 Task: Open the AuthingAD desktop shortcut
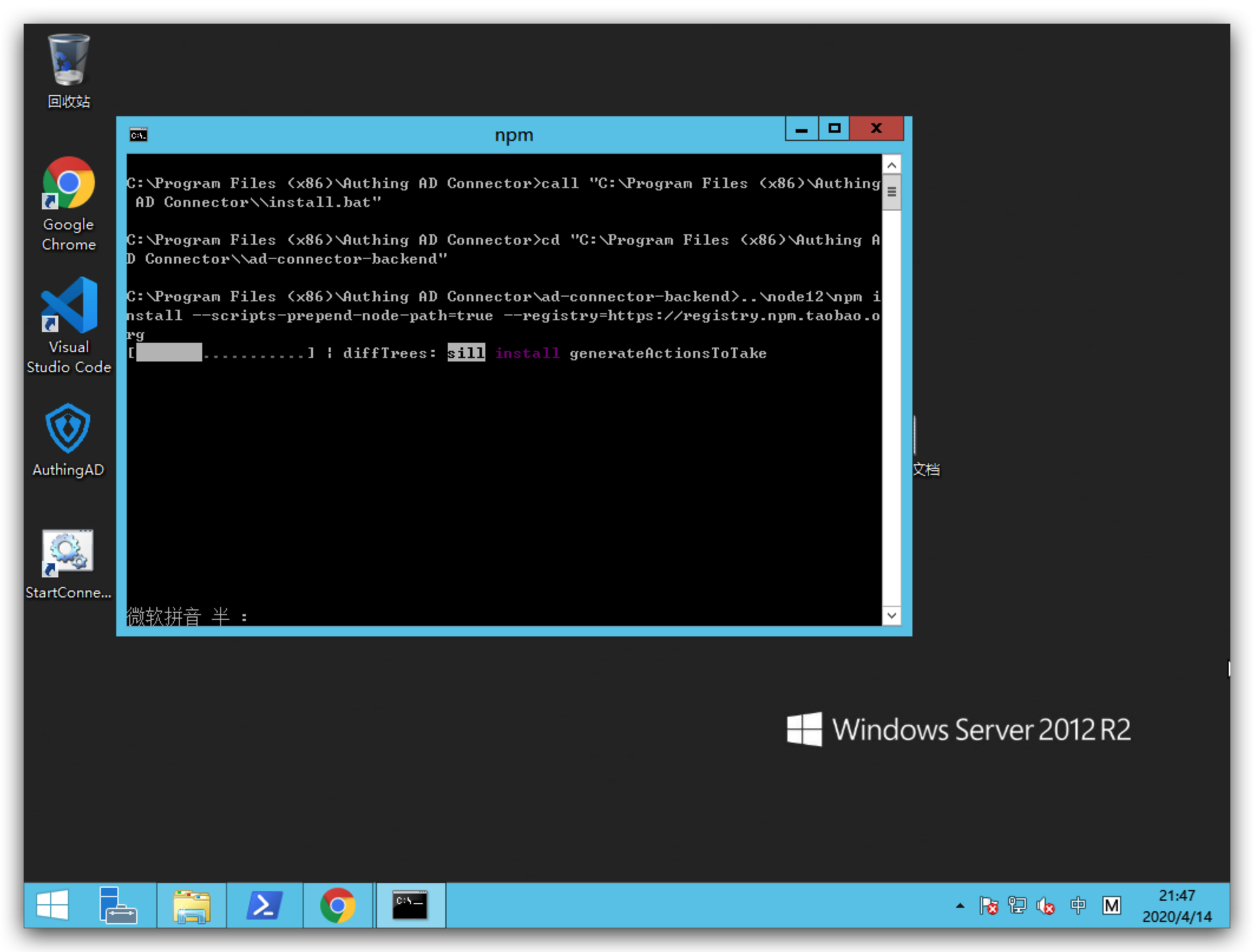(x=68, y=429)
